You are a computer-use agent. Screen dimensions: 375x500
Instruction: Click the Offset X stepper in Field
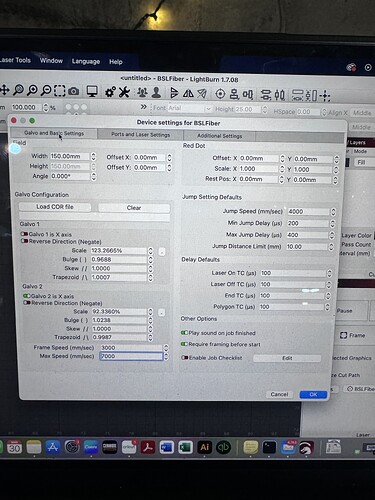tap(169, 157)
